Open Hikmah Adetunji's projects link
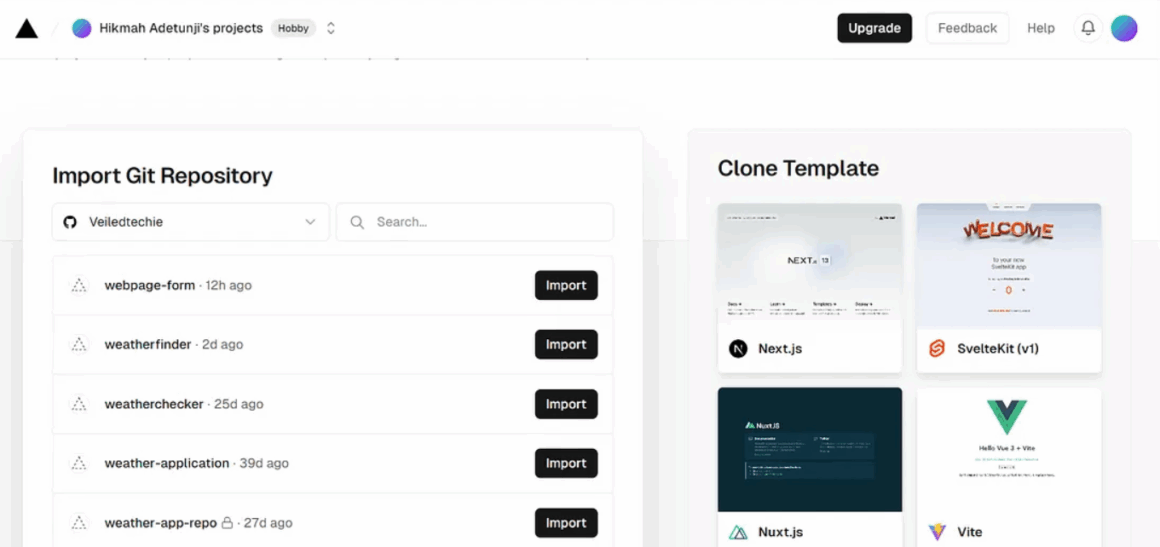1160x547 pixels. [x=181, y=28]
